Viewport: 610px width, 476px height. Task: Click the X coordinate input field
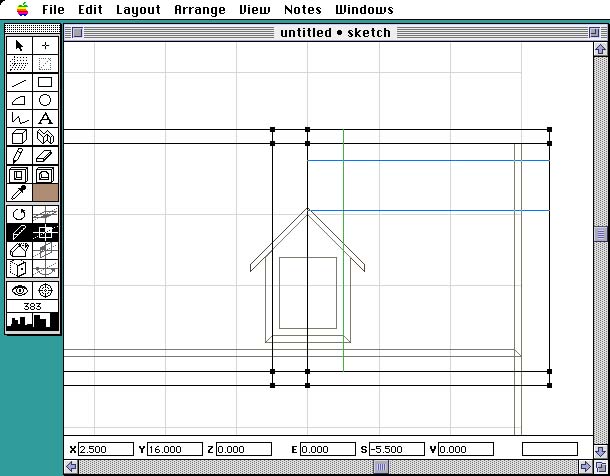coord(105,449)
